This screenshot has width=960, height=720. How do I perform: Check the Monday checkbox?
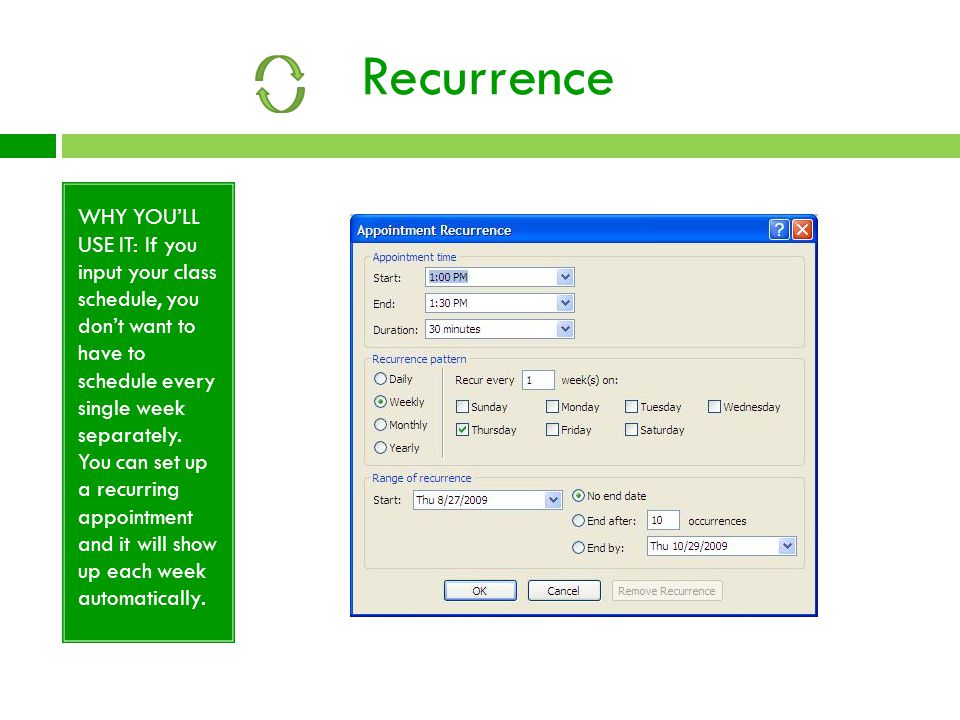552,407
